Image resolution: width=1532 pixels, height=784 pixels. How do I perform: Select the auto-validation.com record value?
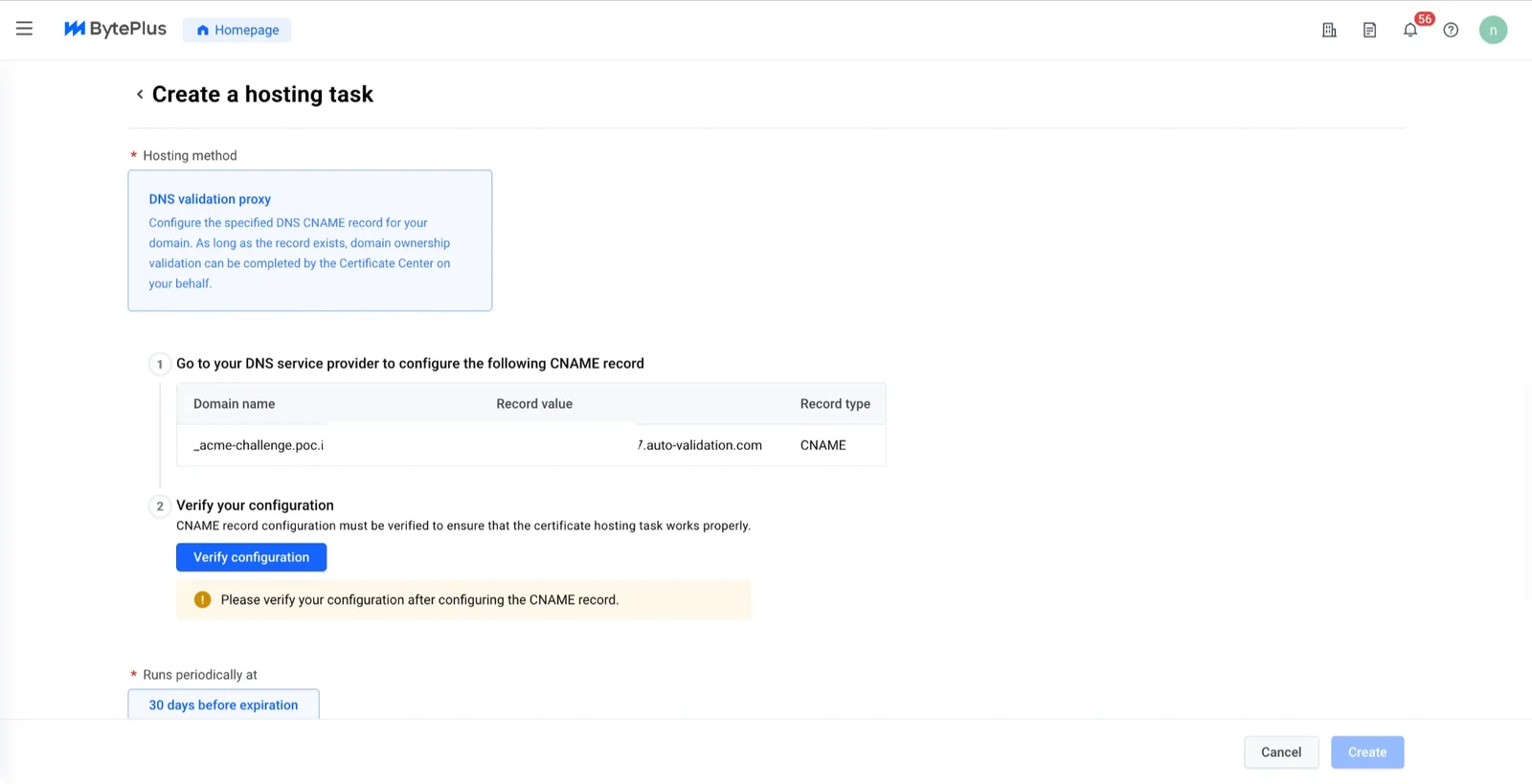pos(700,445)
